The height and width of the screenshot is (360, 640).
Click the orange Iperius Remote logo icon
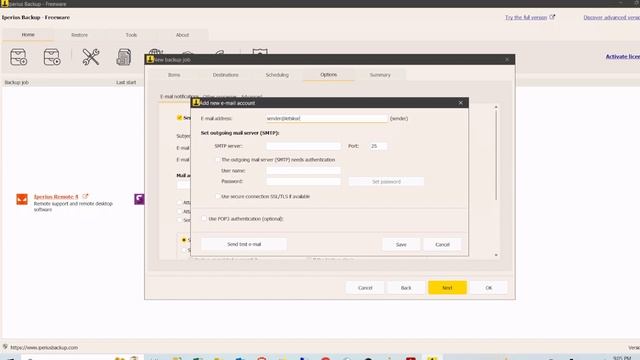pos(22,199)
